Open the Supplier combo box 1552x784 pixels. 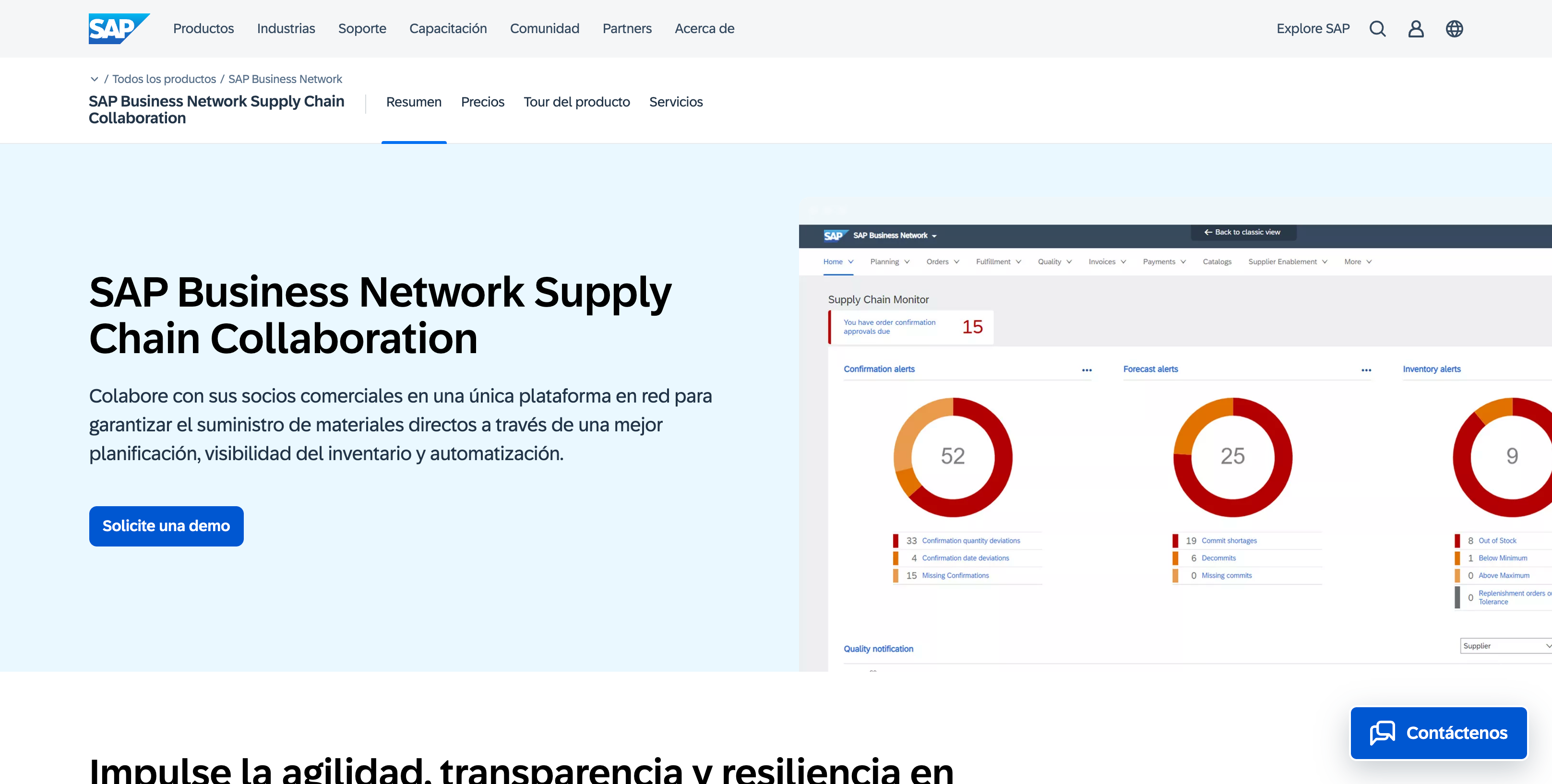pos(1505,645)
